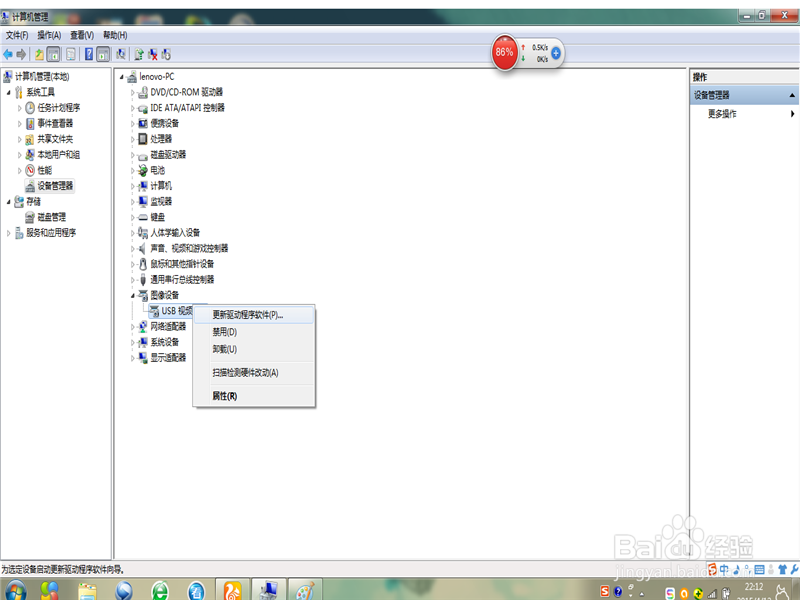Viewport: 800px width, 600px height.
Task: Click the 86% memory usage red ball
Action: tap(504, 52)
